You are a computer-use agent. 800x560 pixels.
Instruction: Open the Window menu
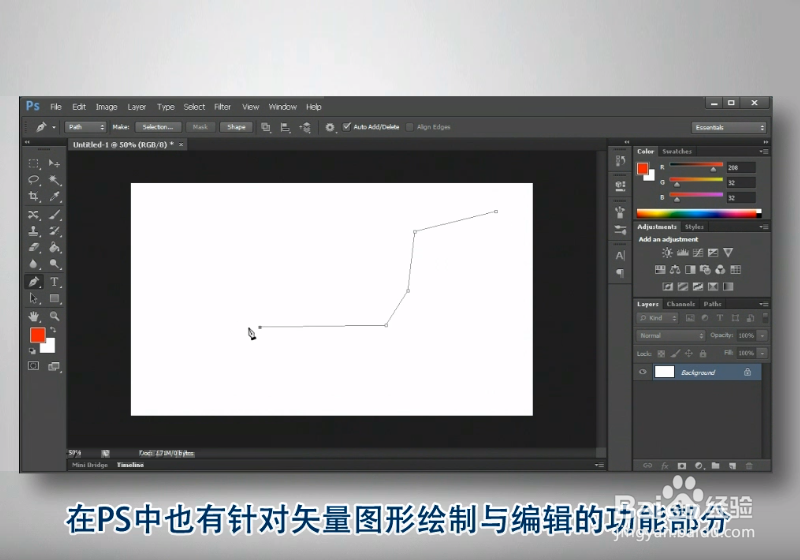pos(283,107)
